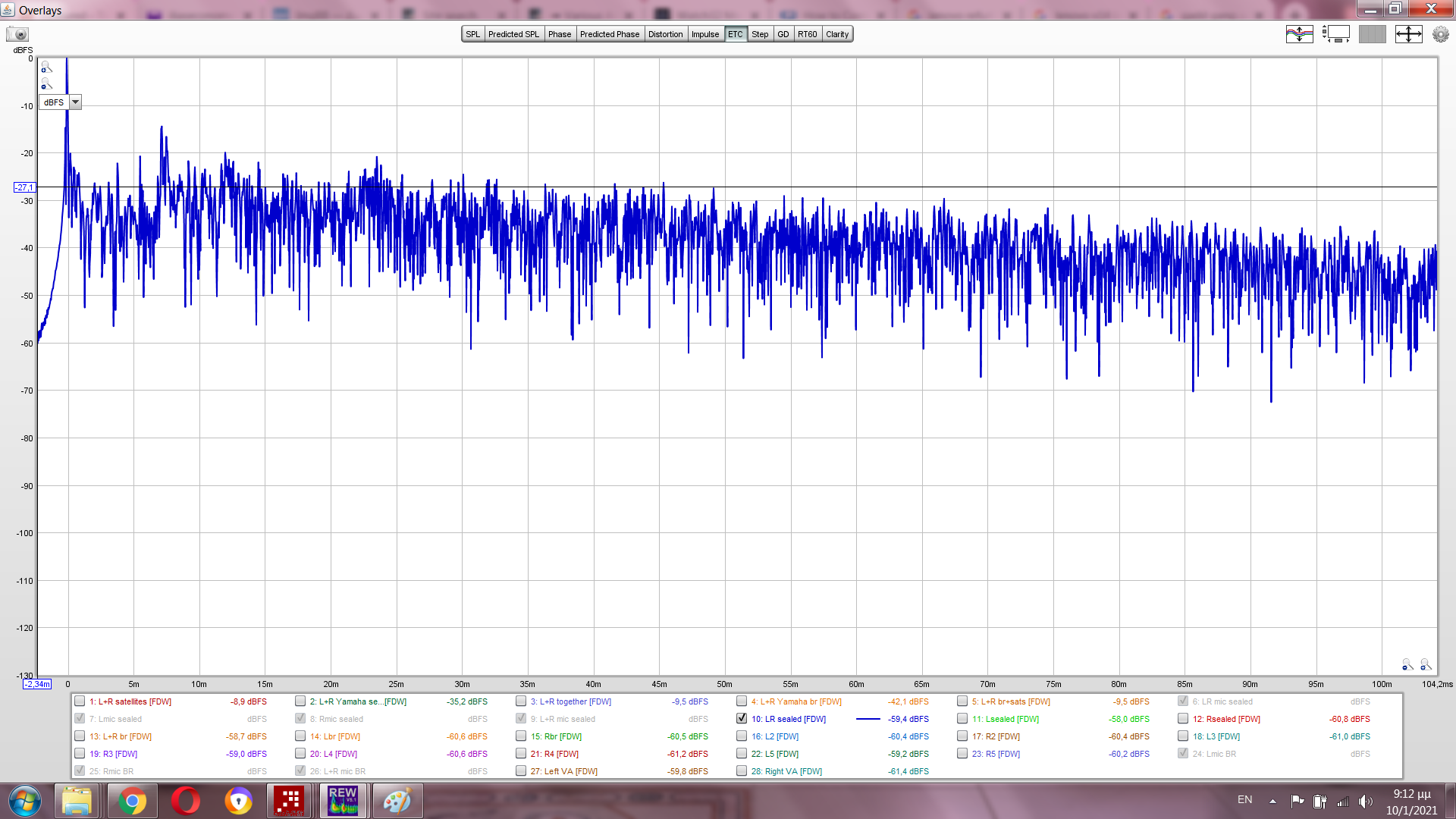Screen dimensions: 1456x819
Task: Capture graph with the camera icon
Action: tap(17, 34)
